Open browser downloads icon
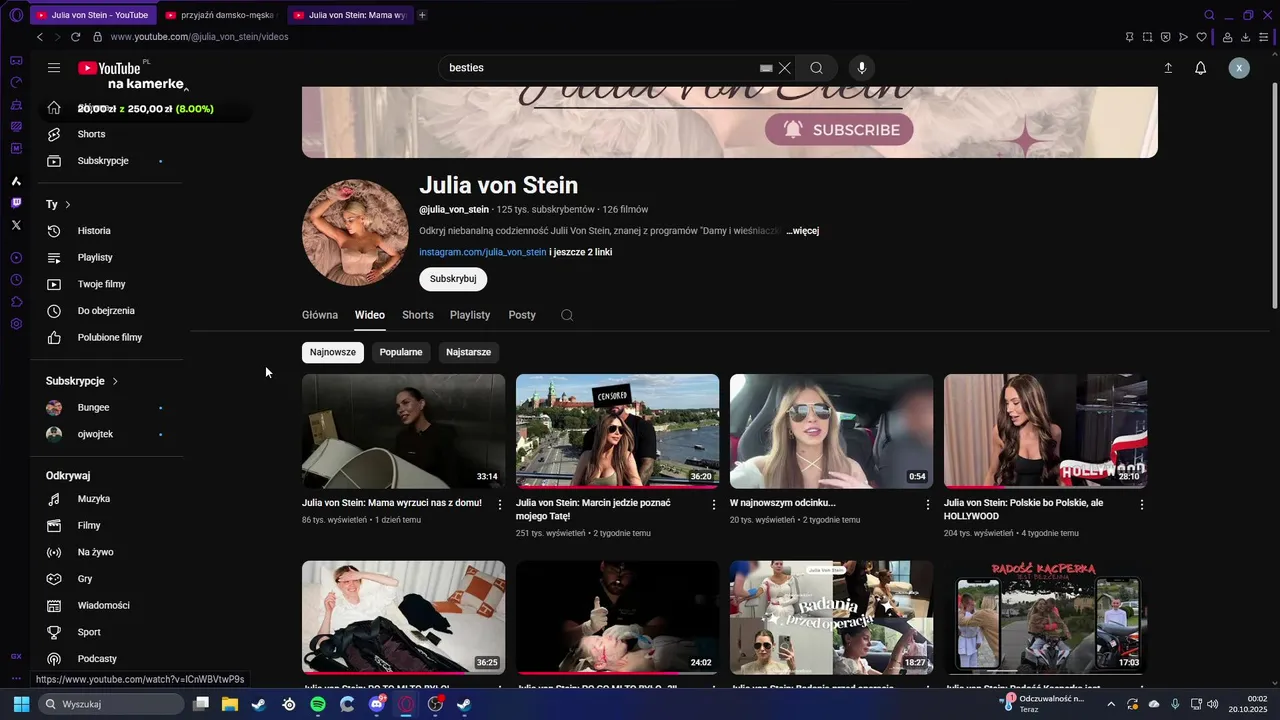The height and width of the screenshot is (720, 1280). [x=1246, y=37]
